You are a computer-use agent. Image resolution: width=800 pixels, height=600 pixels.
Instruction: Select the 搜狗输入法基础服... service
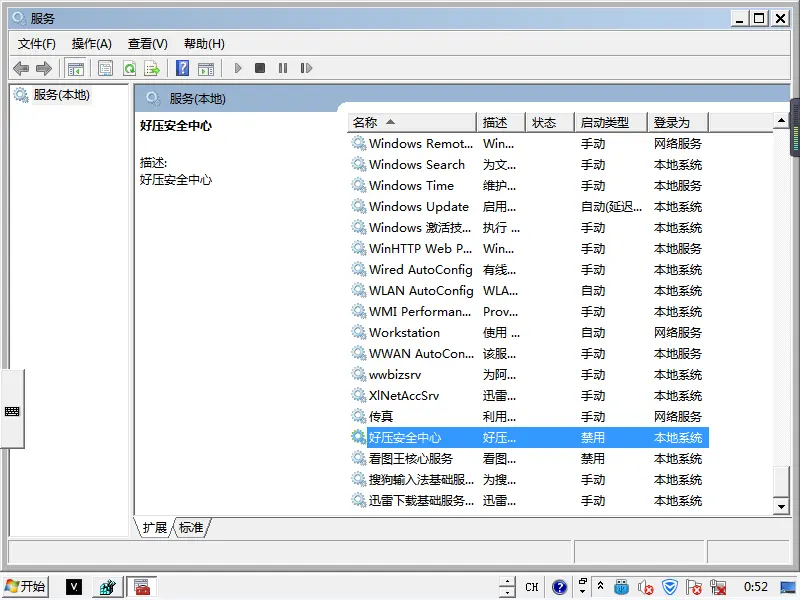click(528, 480)
